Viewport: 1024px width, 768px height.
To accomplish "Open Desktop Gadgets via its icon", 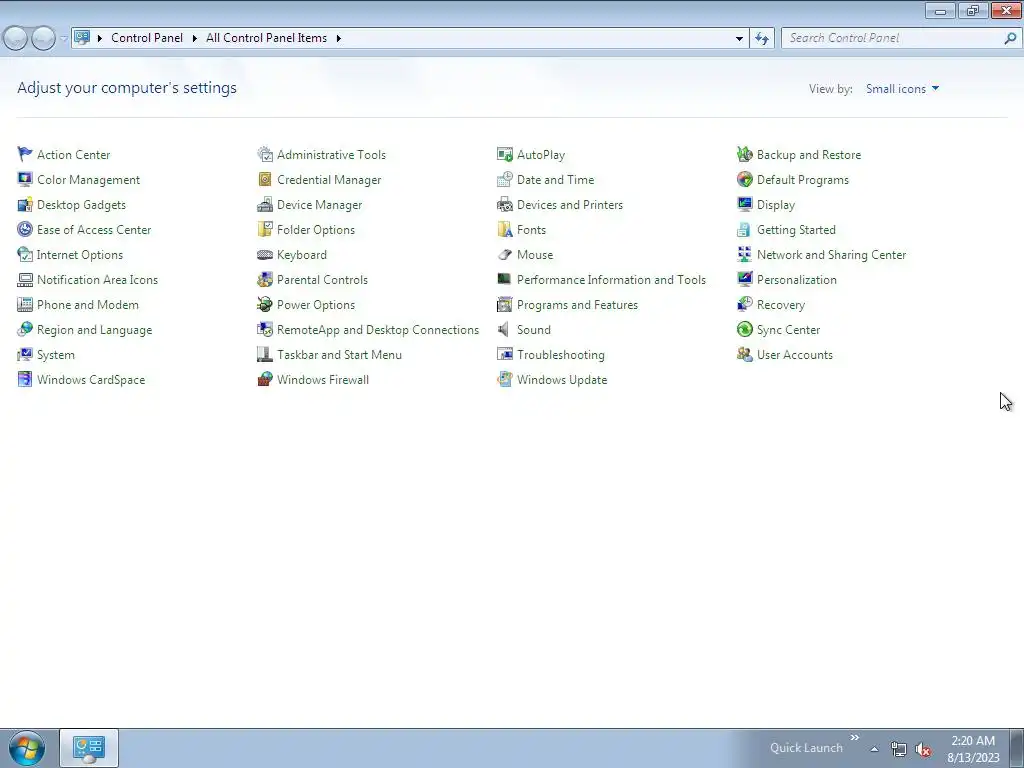I will click(x=25, y=204).
